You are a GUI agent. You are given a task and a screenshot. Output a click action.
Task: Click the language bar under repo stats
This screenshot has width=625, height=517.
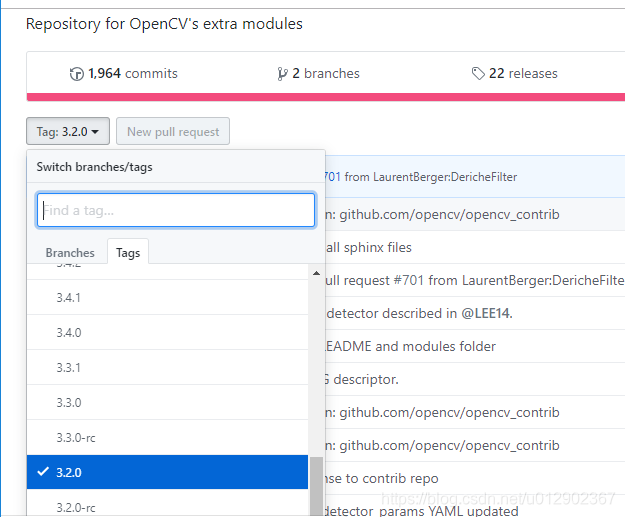tap(326, 97)
